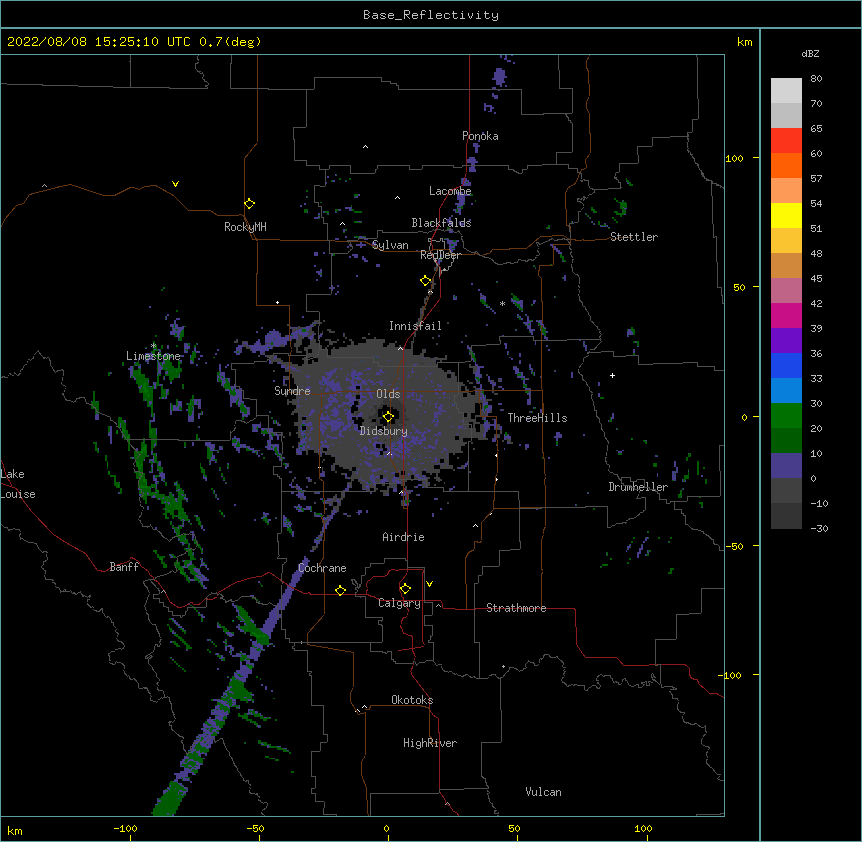Select yellow v marker northeast of Calgary

click(429, 584)
